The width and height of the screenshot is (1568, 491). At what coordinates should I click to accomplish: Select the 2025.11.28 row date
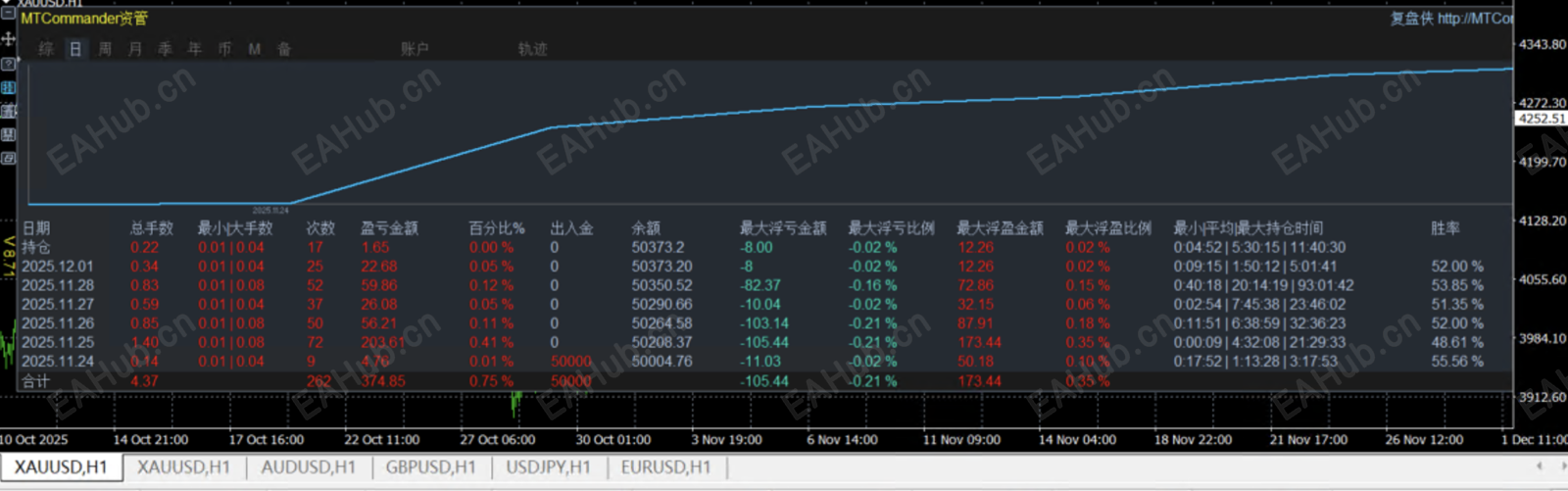pos(58,285)
